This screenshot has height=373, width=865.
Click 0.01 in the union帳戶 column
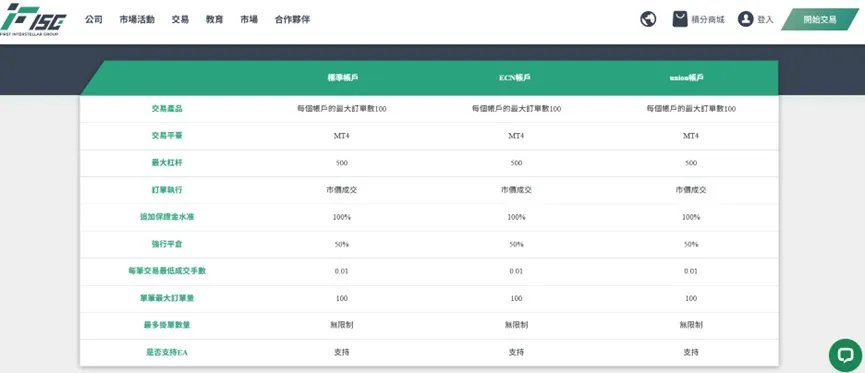point(691,271)
